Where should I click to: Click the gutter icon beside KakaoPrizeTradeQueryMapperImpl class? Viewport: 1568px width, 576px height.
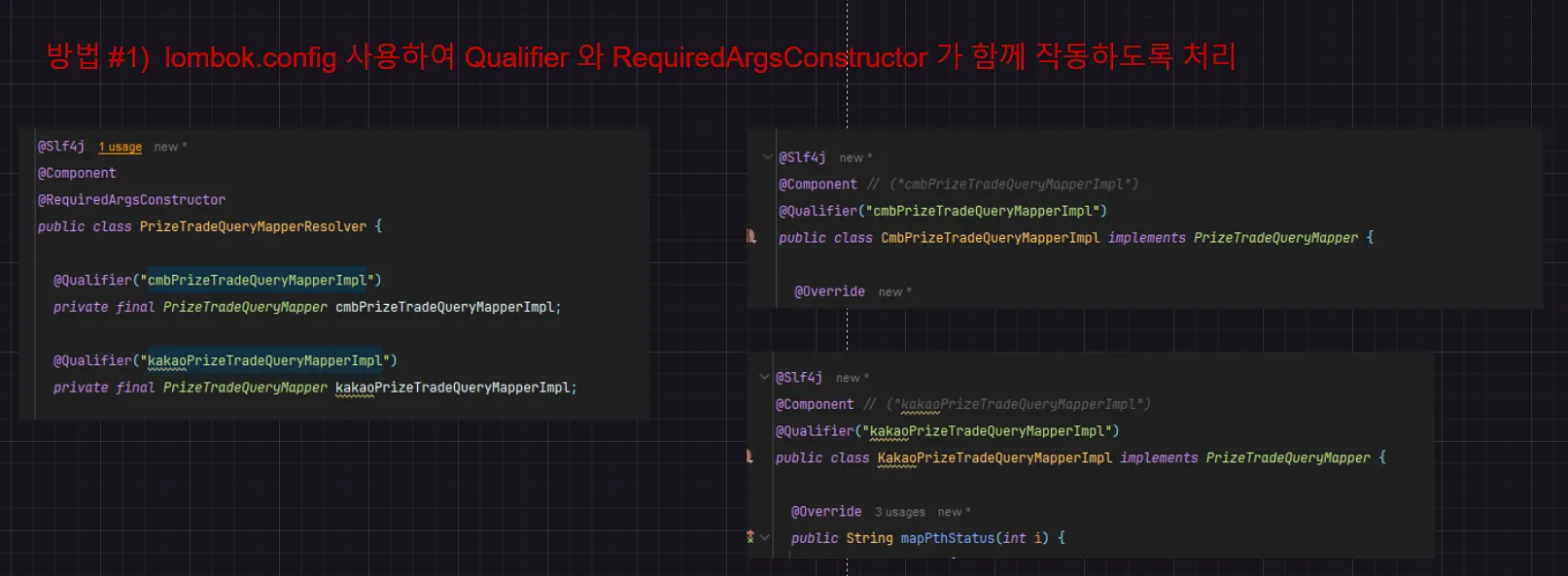(x=749, y=457)
